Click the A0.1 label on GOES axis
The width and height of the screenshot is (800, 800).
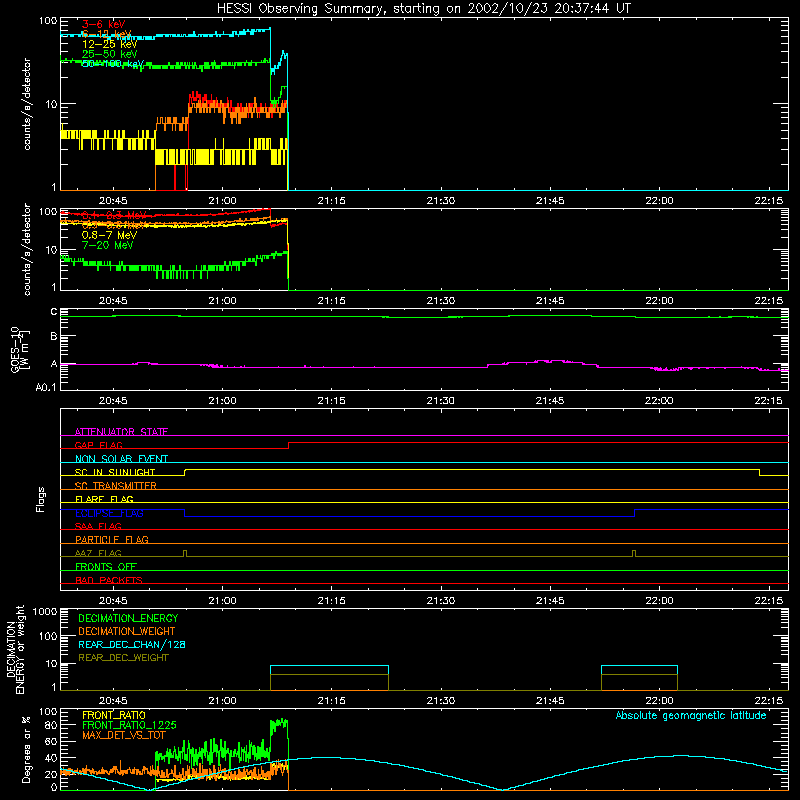(46, 387)
